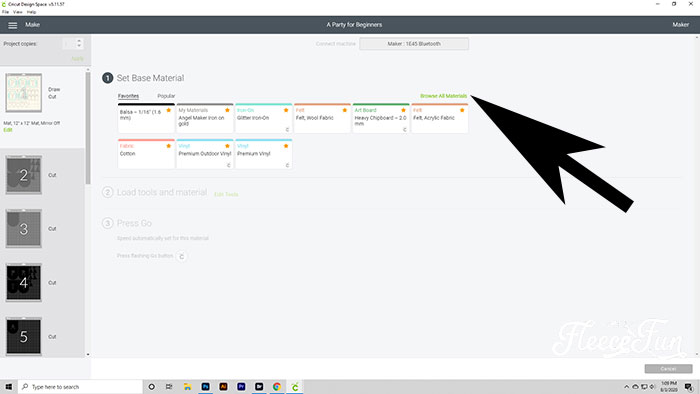Screen dimensions: 700x394
Task: Click the Maker label in header
Action: (680, 25)
